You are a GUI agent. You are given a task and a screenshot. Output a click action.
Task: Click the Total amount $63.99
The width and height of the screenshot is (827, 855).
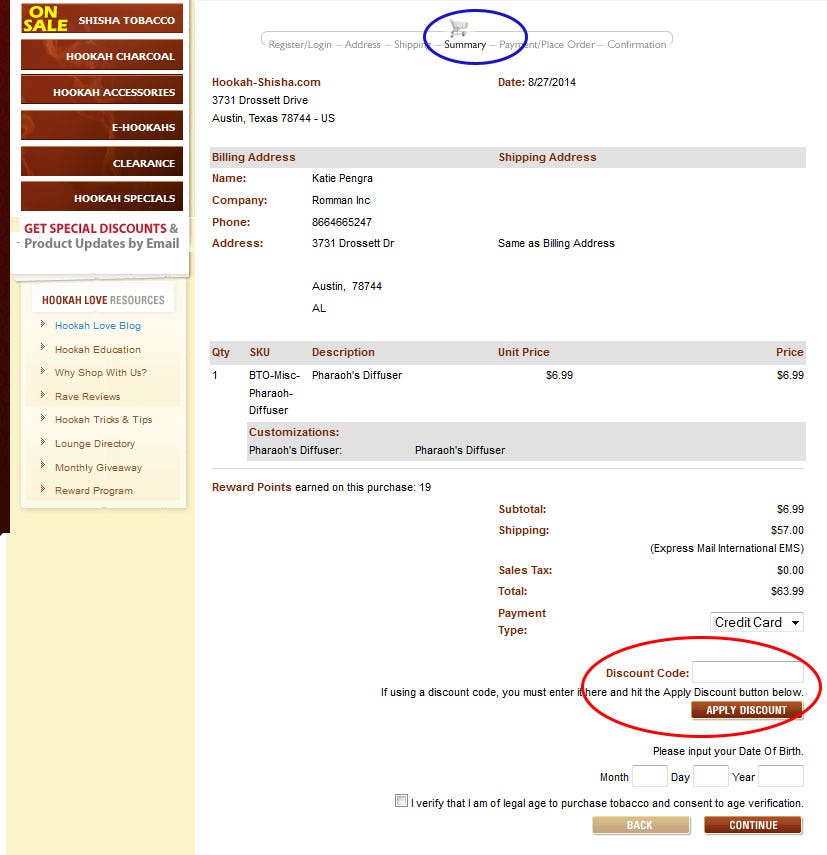787,591
